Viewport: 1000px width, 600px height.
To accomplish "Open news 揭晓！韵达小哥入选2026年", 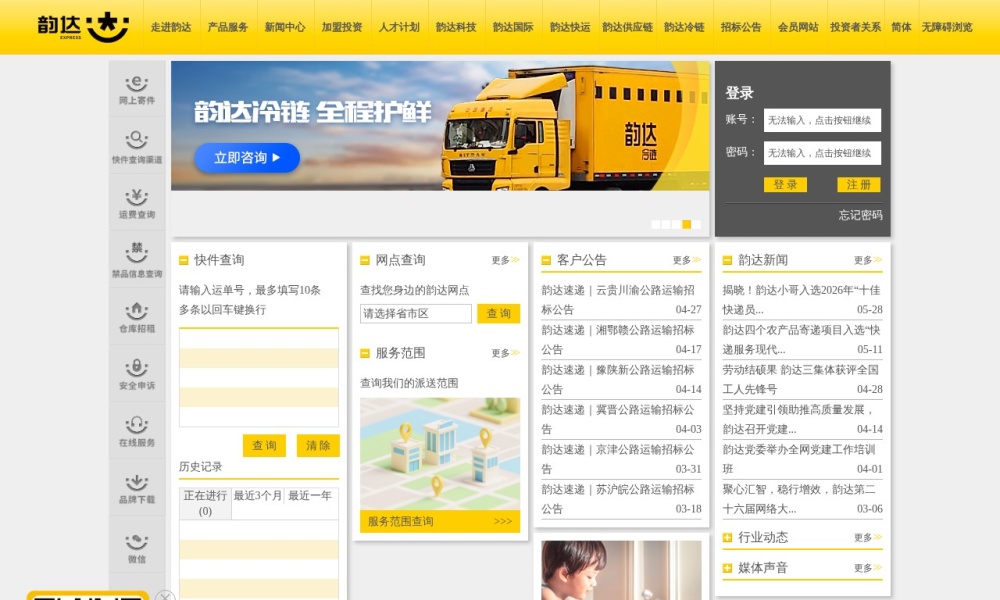I will (802, 300).
